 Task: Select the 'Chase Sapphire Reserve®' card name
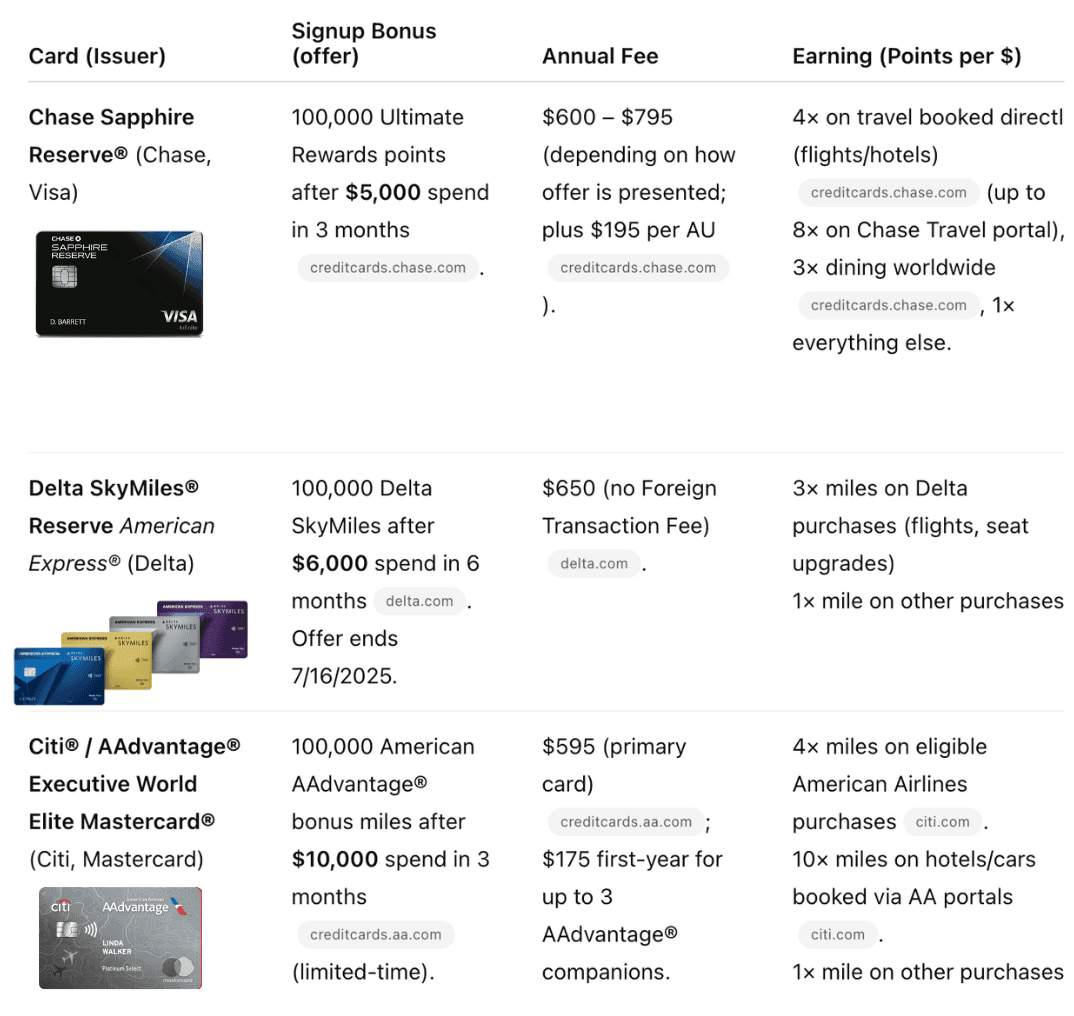pos(111,136)
